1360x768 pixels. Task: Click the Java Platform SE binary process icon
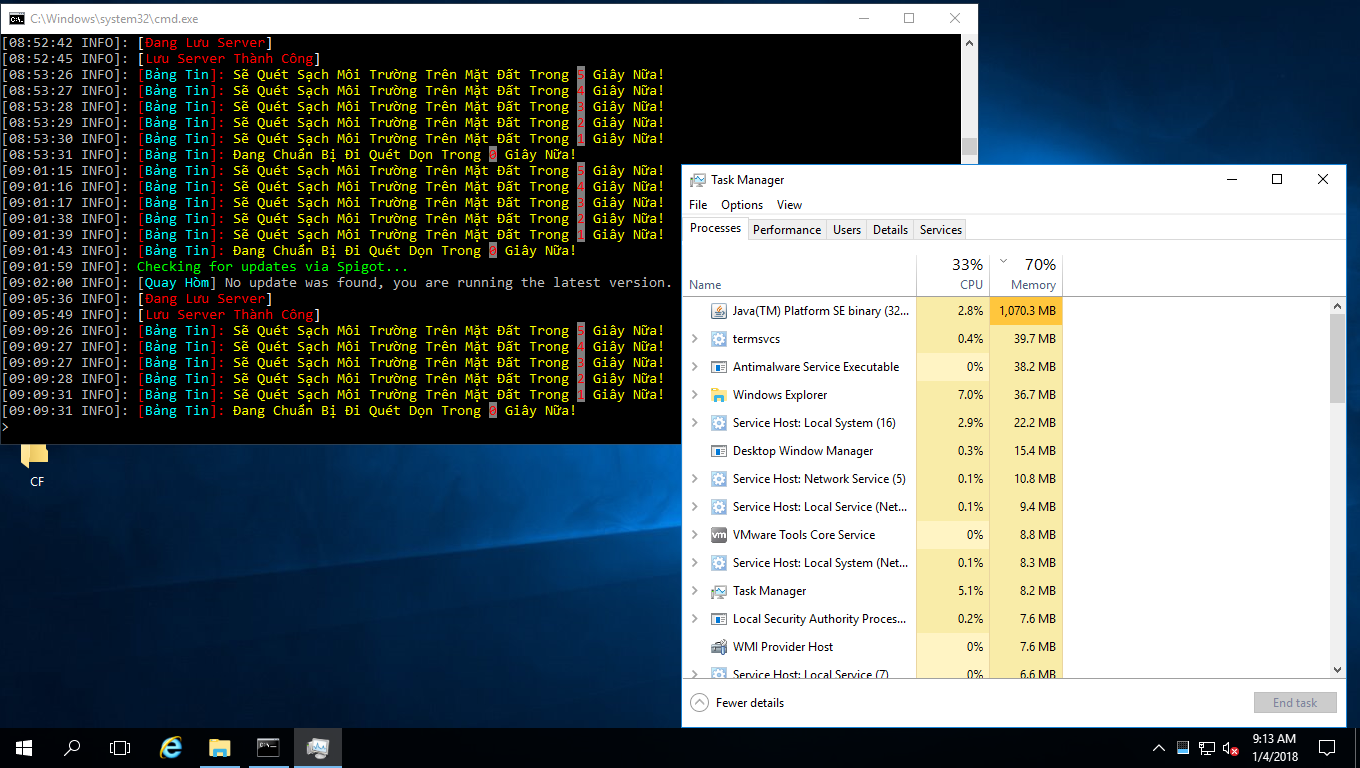718,311
